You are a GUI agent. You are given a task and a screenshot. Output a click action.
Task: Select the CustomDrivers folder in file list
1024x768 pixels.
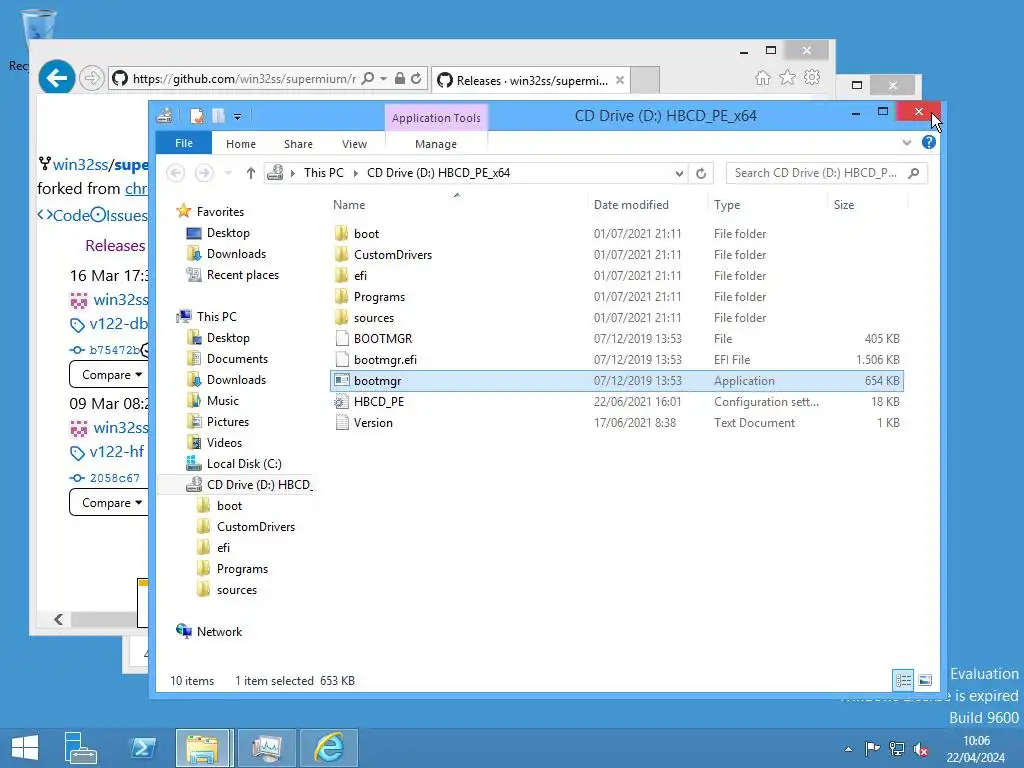click(x=617, y=255)
